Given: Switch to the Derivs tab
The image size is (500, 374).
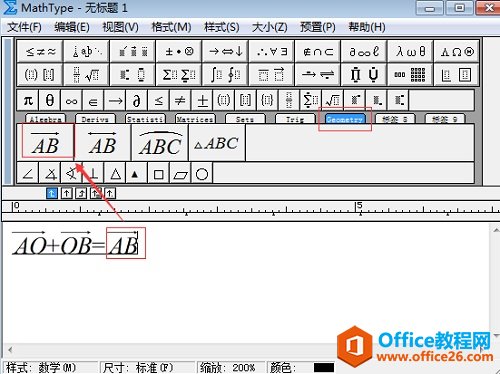Looking at the screenshot, I should [x=95, y=119].
